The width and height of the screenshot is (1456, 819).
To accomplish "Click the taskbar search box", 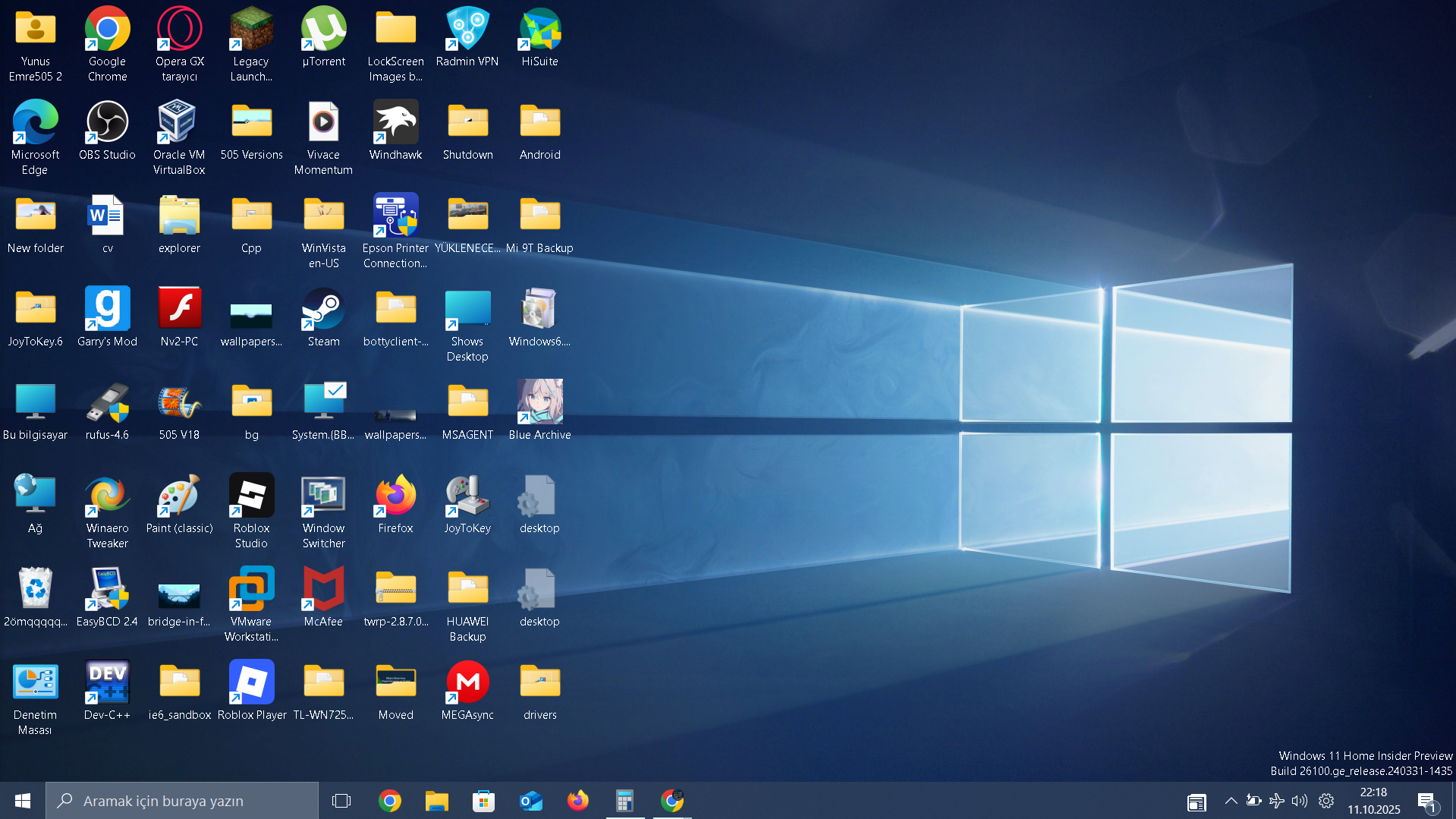I will coord(182,801).
